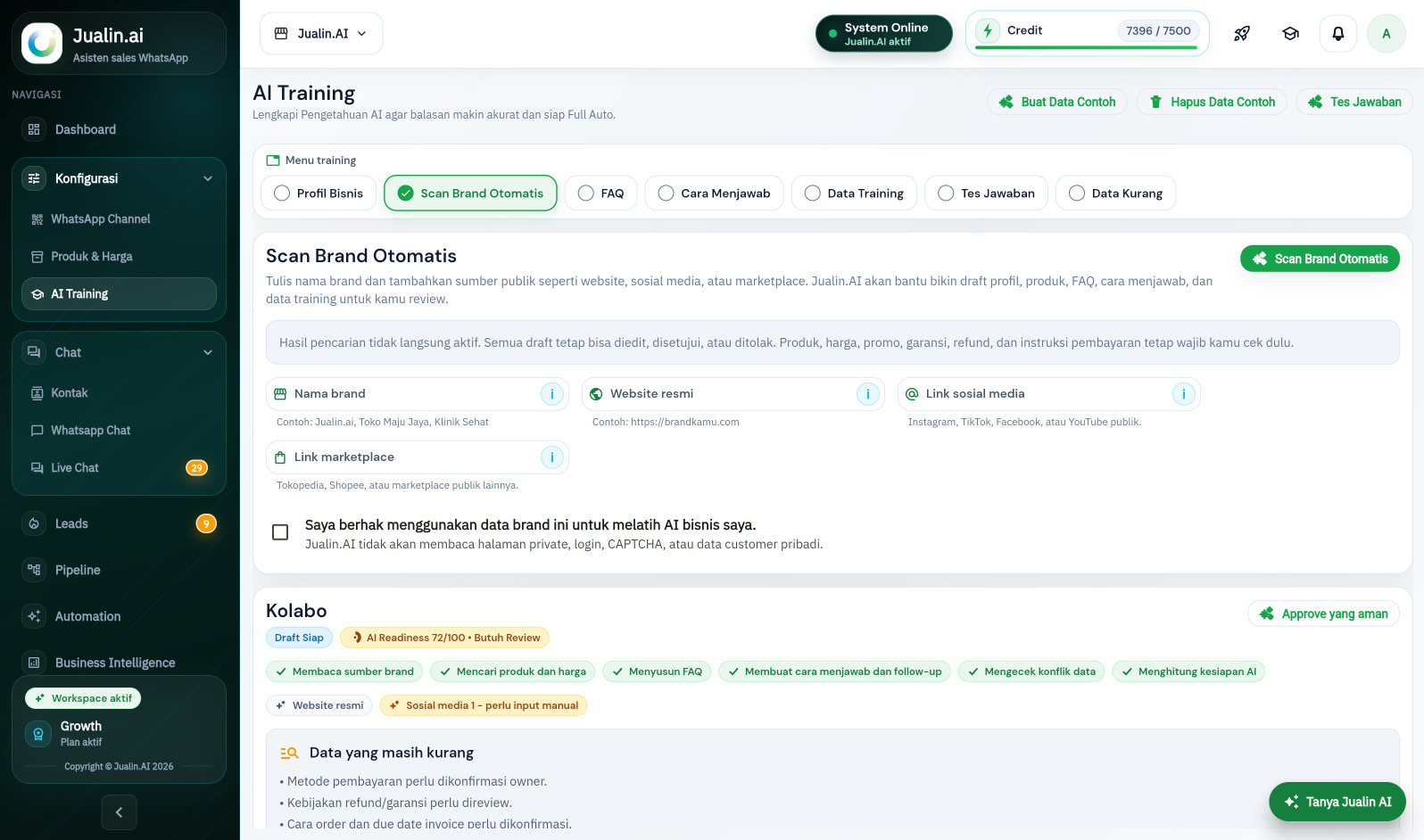Click the Chat section icon
Screen dimensions: 1424x840
point(34,352)
